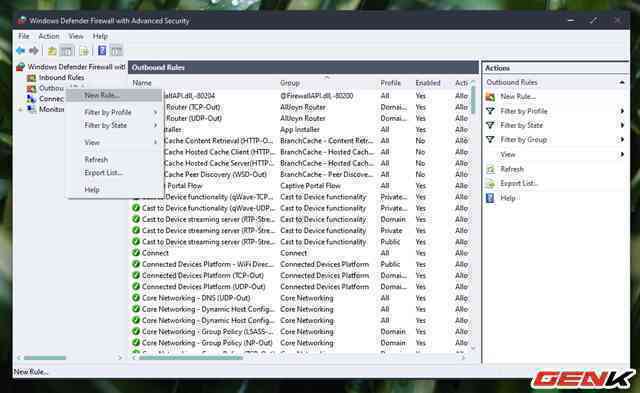Toggle the Show/Hide Console Tree toolbar icon
Screen dimensions: 640x393
click(x=66, y=51)
